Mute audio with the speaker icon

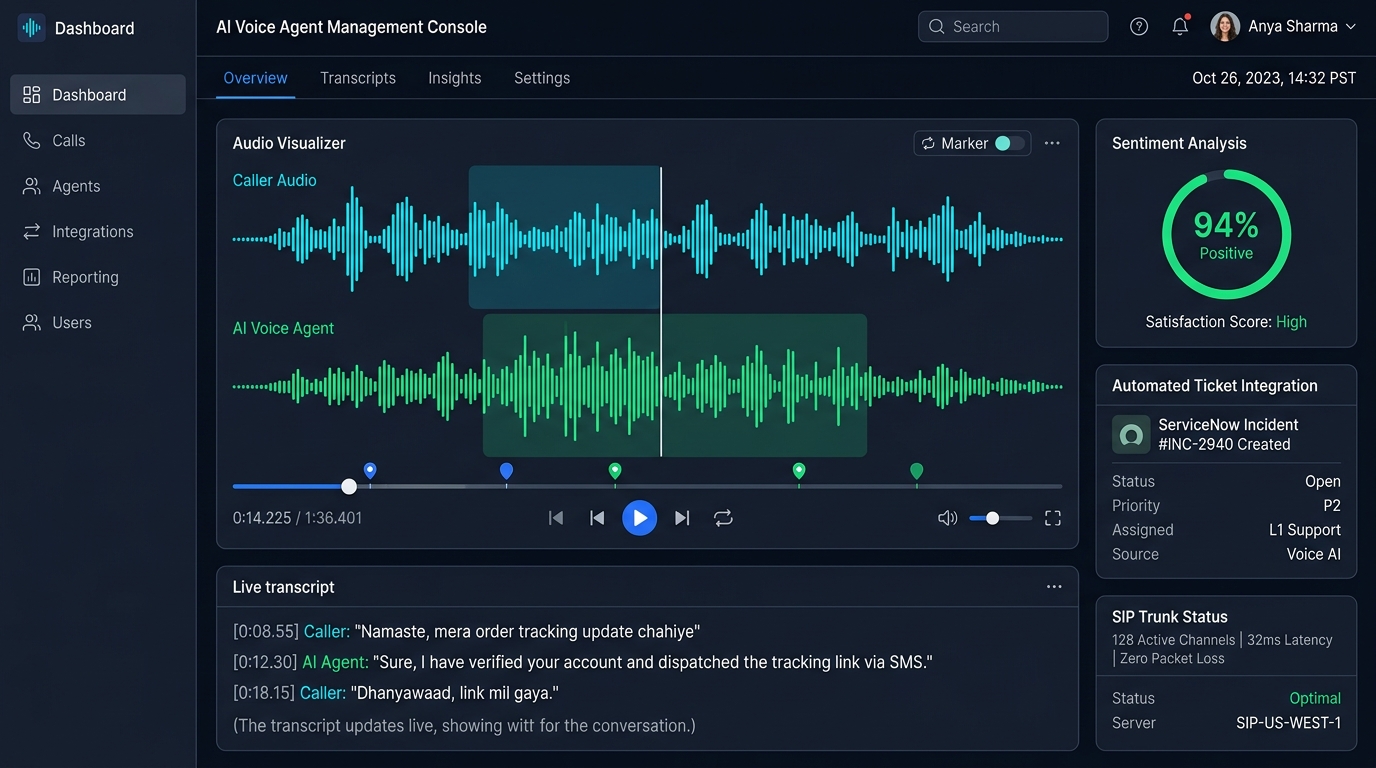pos(947,518)
